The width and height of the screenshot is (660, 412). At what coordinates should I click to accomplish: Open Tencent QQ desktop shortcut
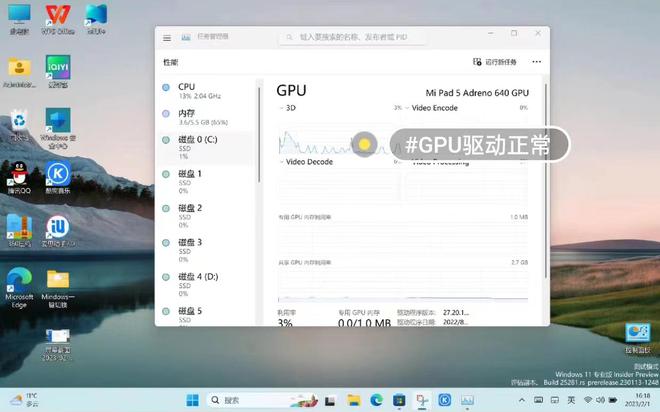point(19,178)
